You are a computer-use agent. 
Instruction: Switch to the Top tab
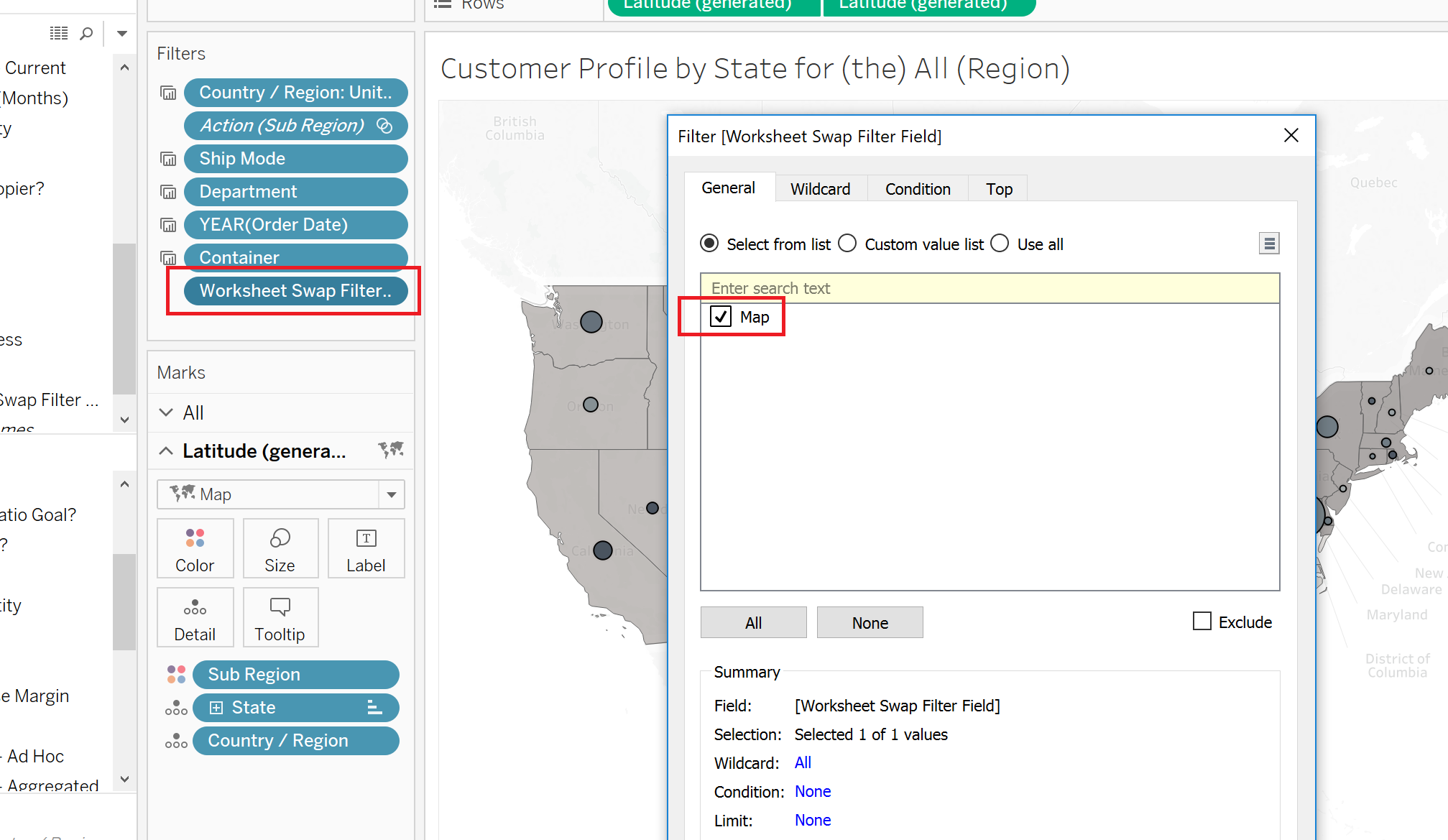(999, 189)
